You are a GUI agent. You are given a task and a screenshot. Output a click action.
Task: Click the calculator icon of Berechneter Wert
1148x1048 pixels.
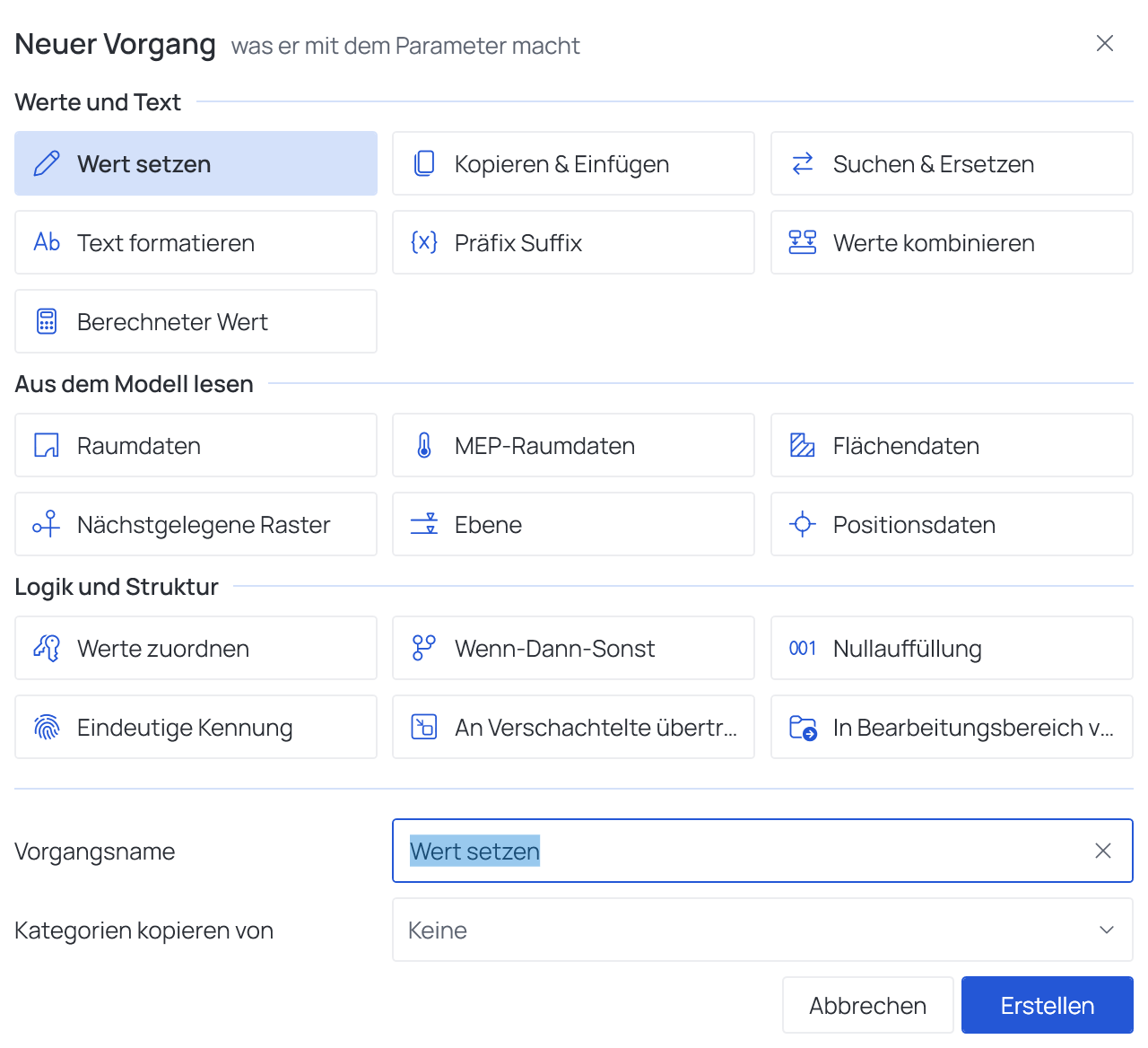[47, 321]
